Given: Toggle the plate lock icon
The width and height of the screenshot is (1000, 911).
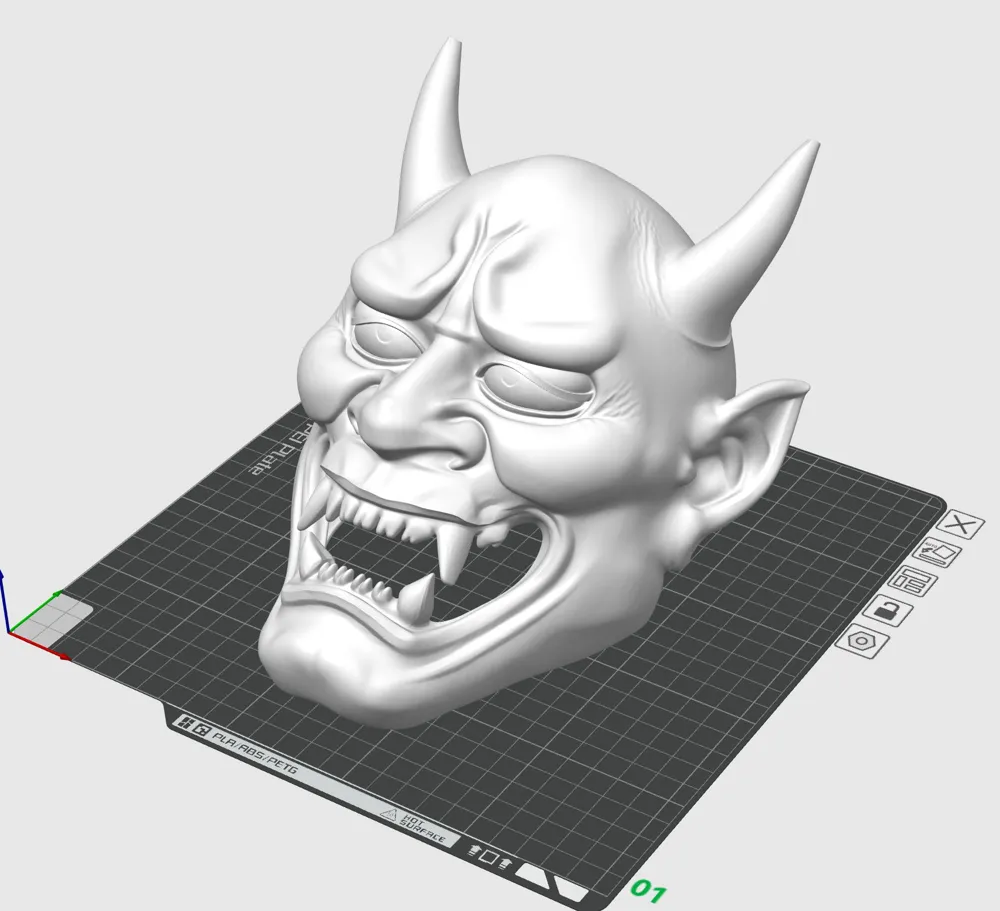Looking at the screenshot, I should point(888,611).
